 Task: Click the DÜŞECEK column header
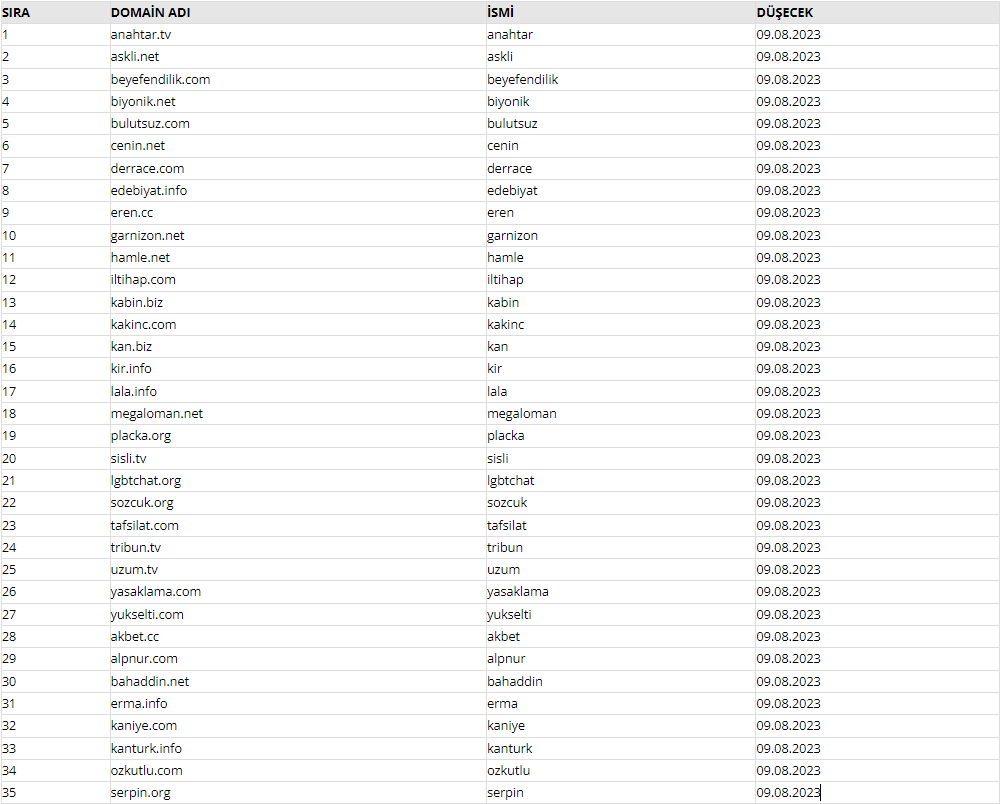(785, 13)
